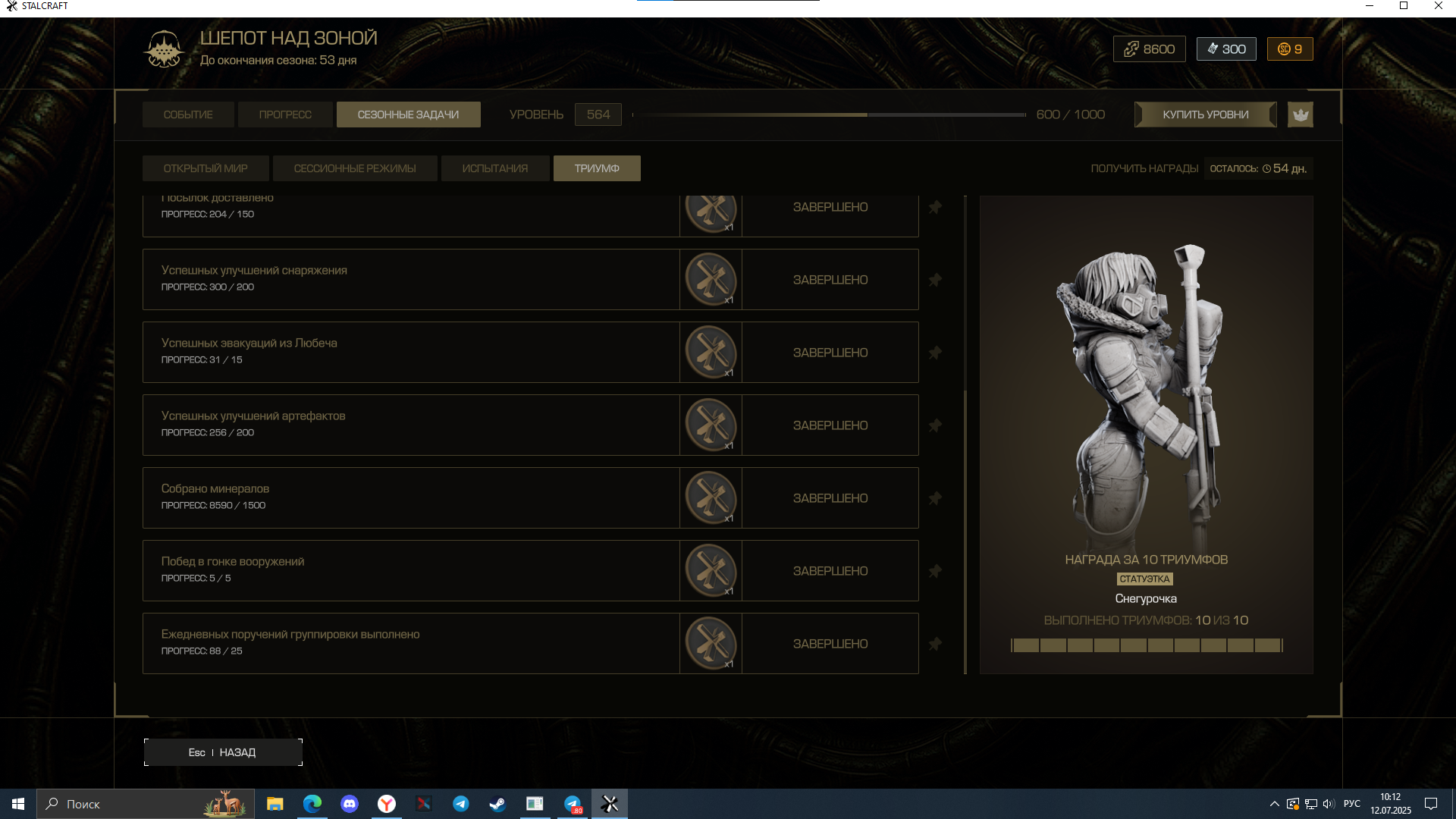Open the first Telegram taskbar icon
Screen dimensions: 1456x819
pyautogui.click(x=460, y=804)
